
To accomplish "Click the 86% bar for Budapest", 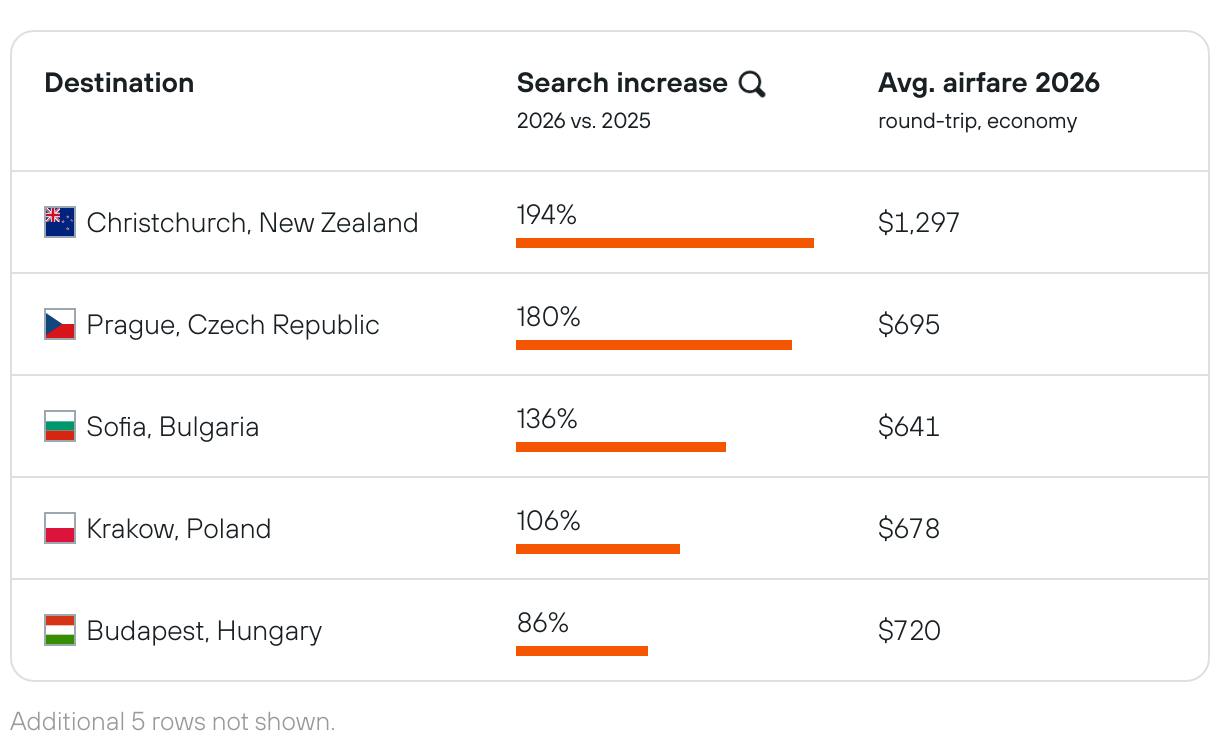I will 581,651.
